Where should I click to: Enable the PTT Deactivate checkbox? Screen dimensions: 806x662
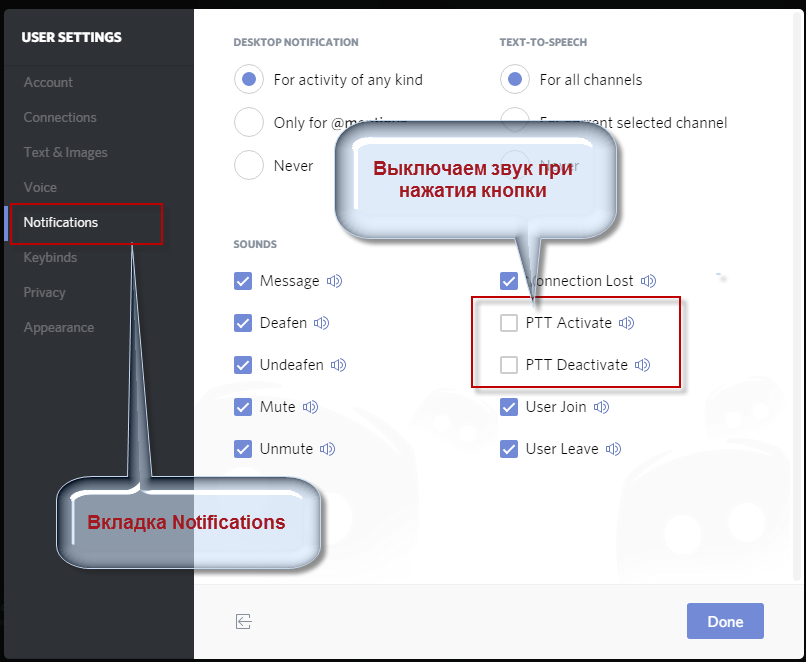click(x=509, y=365)
